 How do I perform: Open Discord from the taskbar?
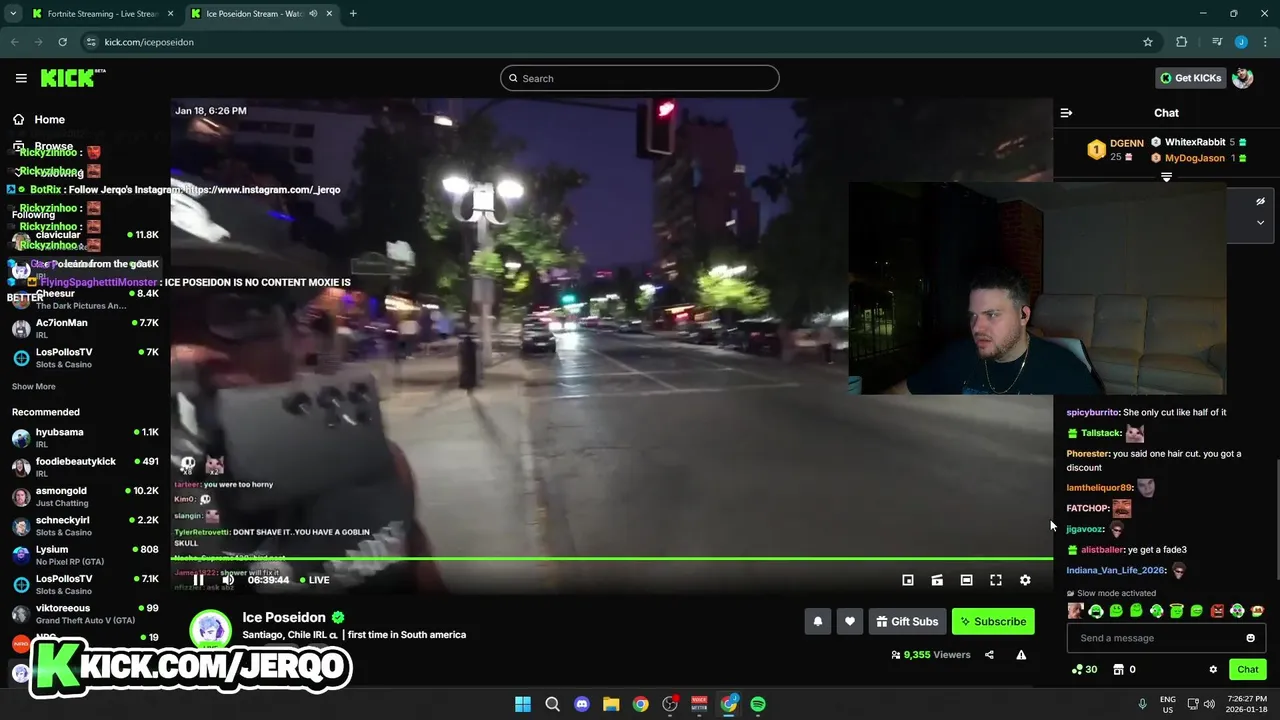coord(582,704)
